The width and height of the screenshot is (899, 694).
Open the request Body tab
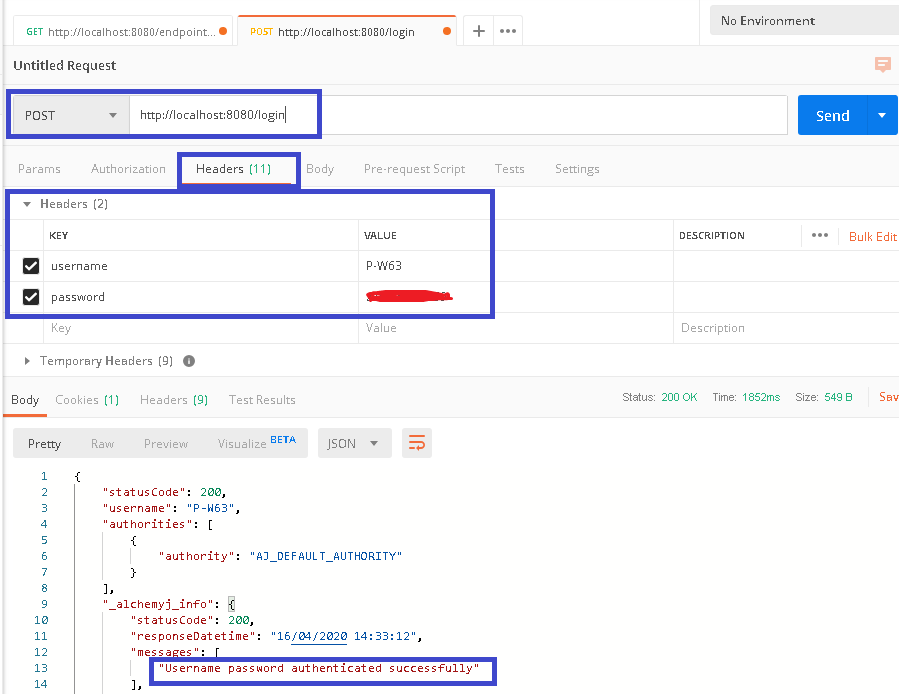tap(320, 169)
